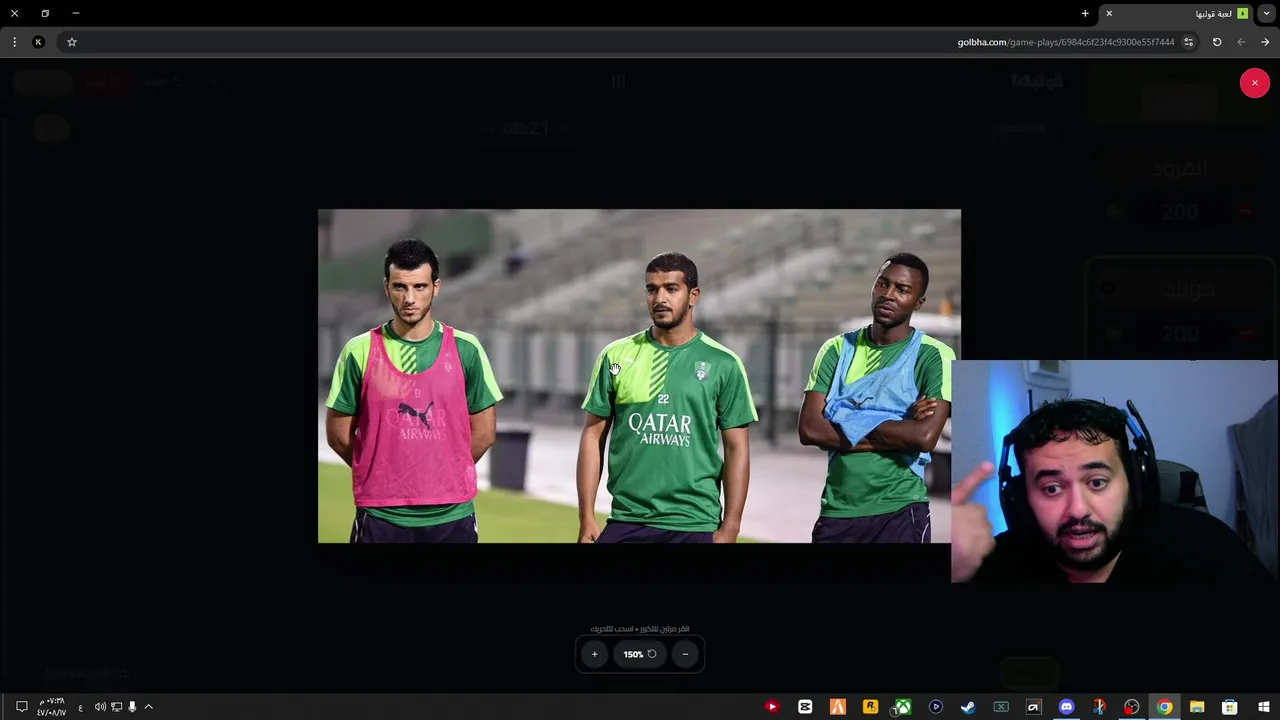This screenshot has width=1280, height=720.
Task: Open a new browser tab
Action: point(1085,13)
